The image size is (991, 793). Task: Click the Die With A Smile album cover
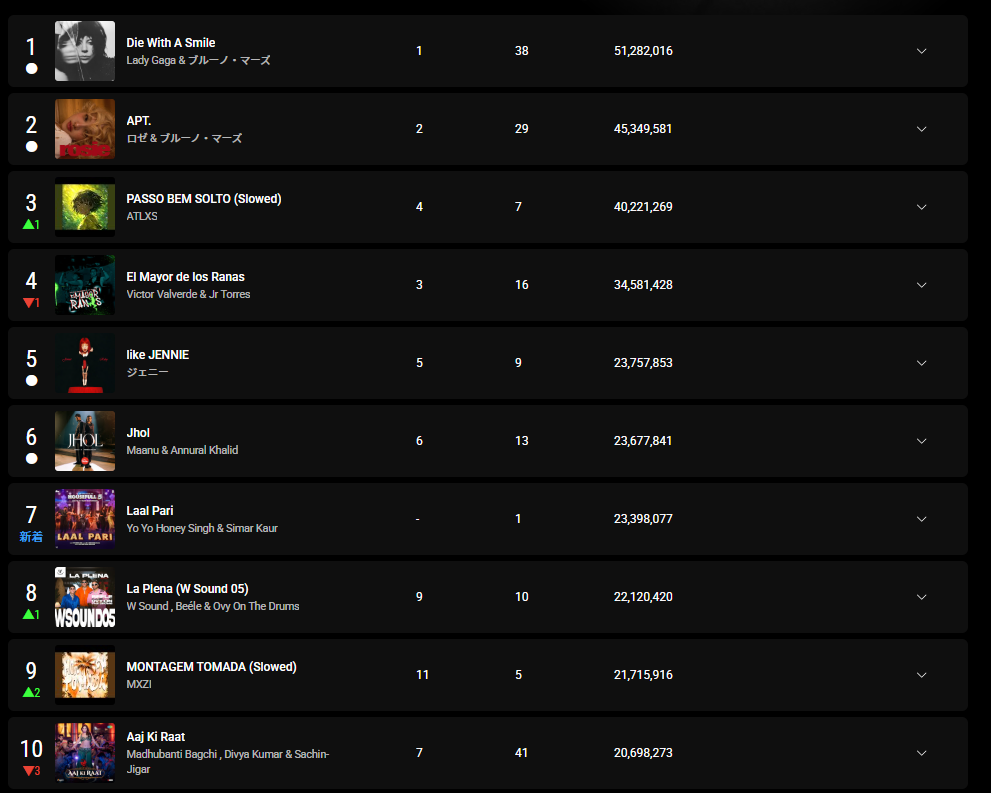(85, 51)
